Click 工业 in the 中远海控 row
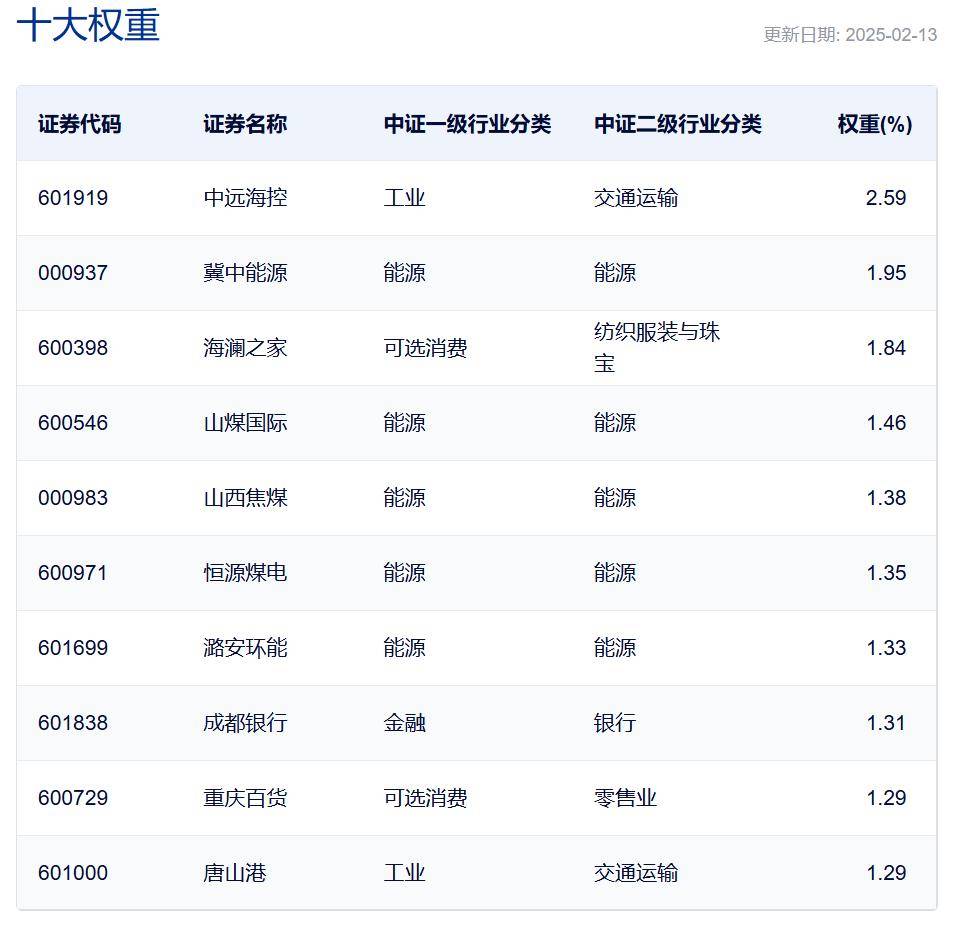Image resolution: width=966 pixels, height=930 pixels. coord(405,198)
